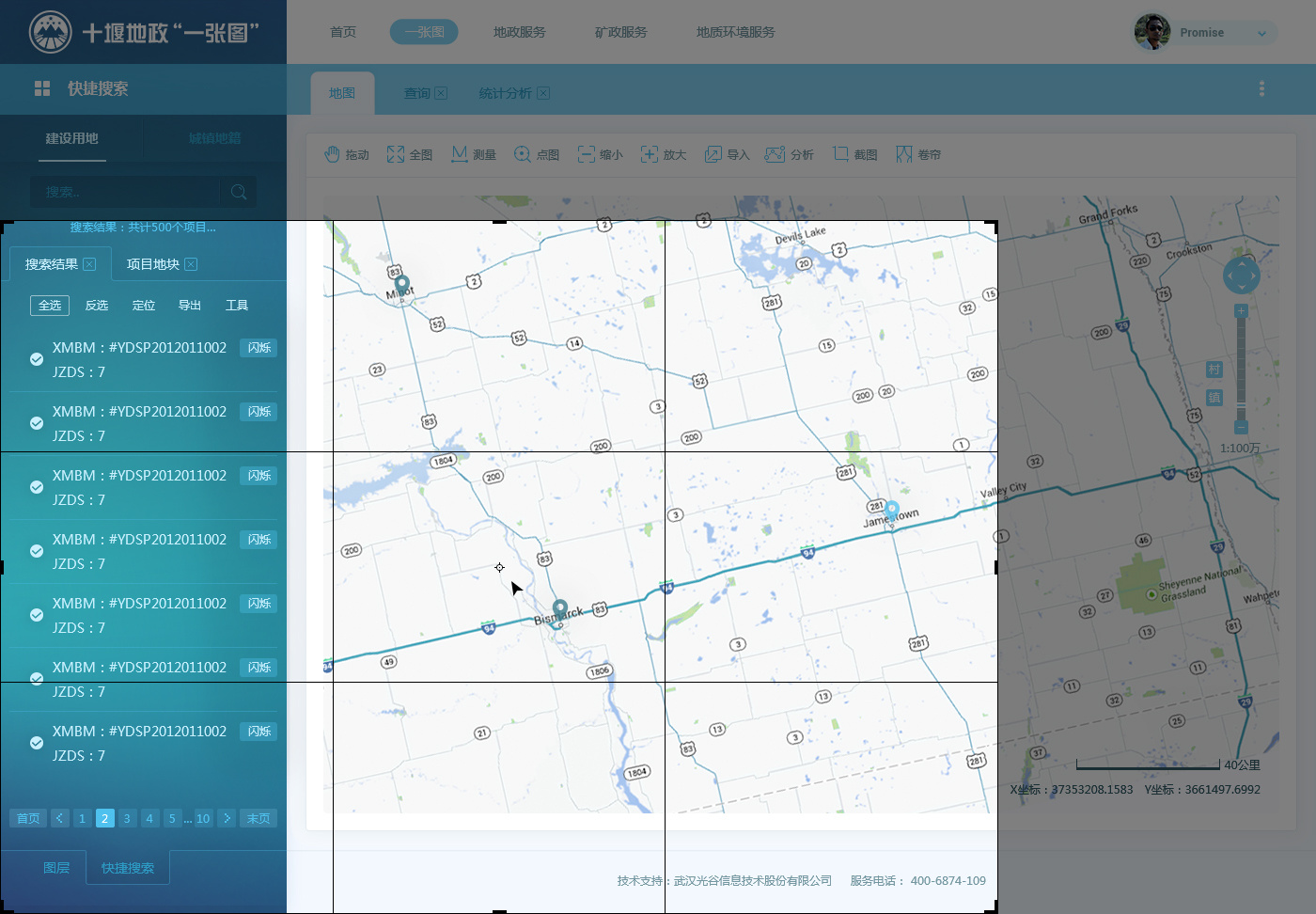Jump to the 村 village zoom level
The height and width of the screenshot is (914, 1316).
[1214, 370]
